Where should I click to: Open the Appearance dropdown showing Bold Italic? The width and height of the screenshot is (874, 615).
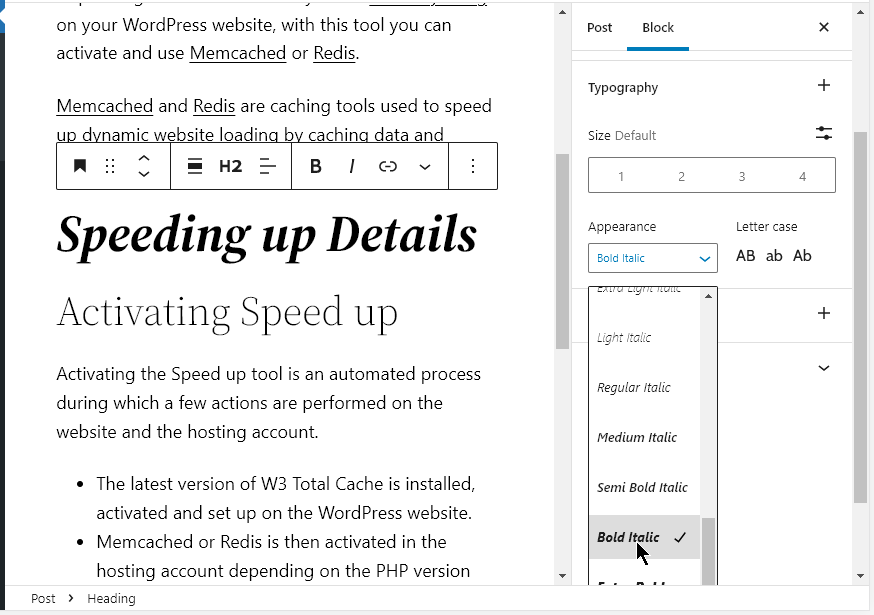(x=652, y=258)
